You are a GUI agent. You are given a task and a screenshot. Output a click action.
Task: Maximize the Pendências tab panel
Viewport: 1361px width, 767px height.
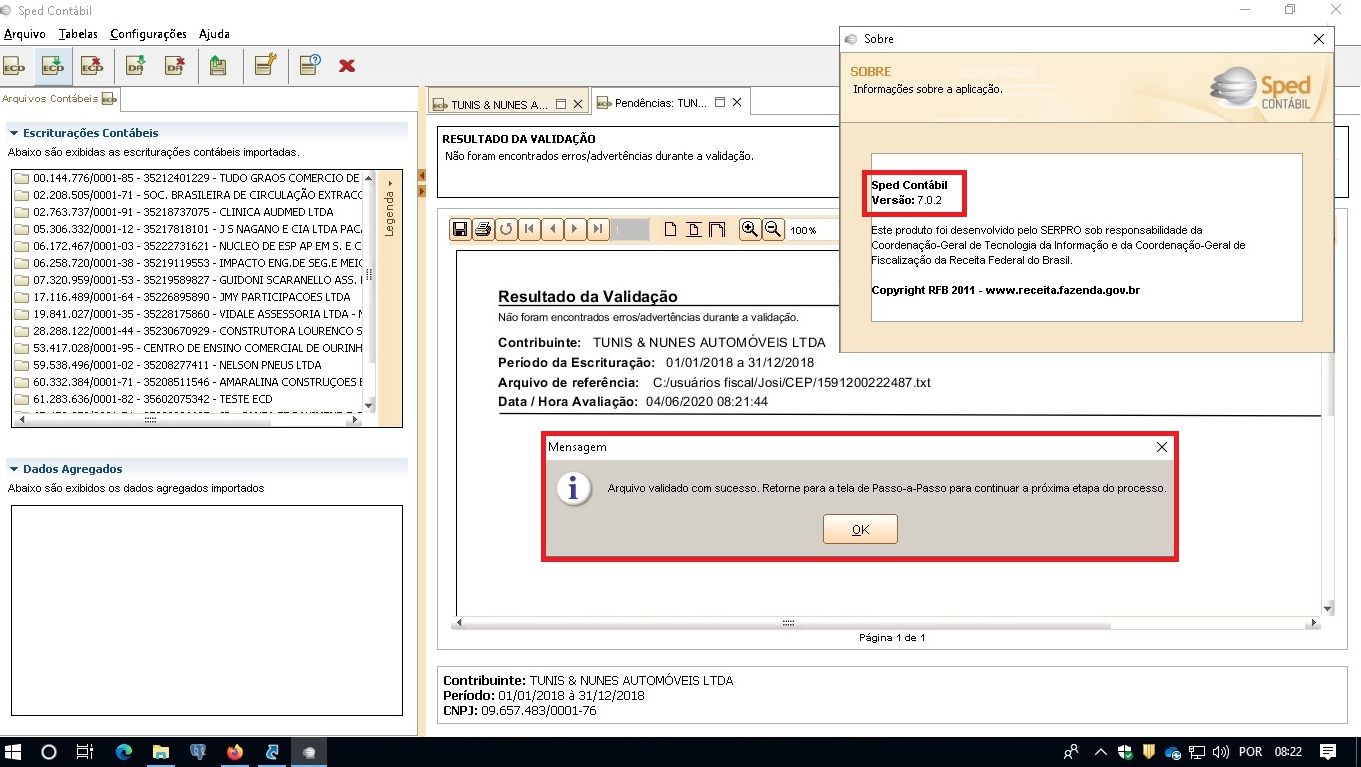pyautogui.click(x=719, y=102)
